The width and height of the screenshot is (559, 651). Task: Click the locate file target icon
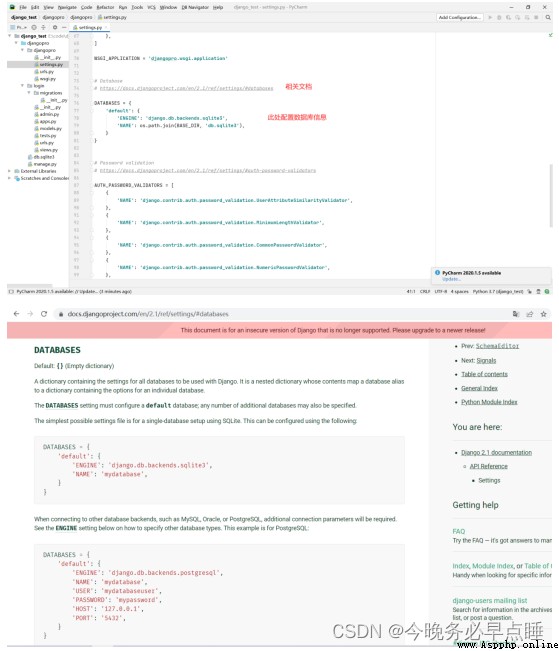coord(34,27)
